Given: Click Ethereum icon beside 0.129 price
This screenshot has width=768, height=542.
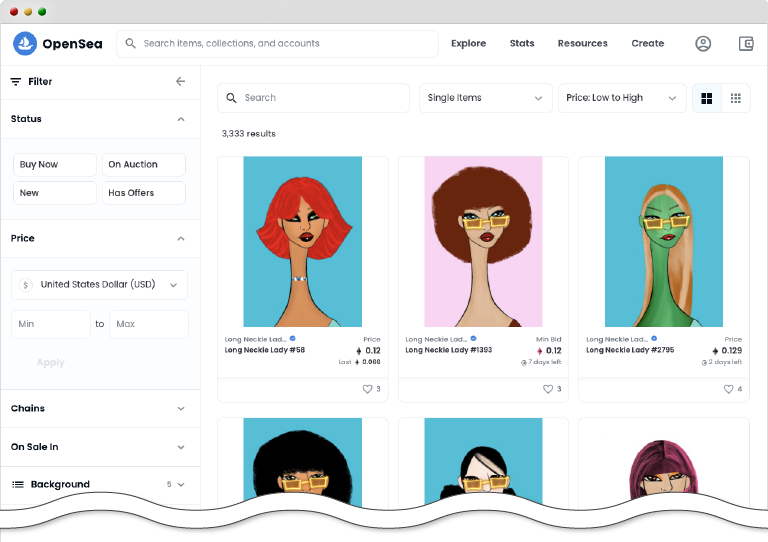Looking at the screenshot, I should [x=715, y=351].
